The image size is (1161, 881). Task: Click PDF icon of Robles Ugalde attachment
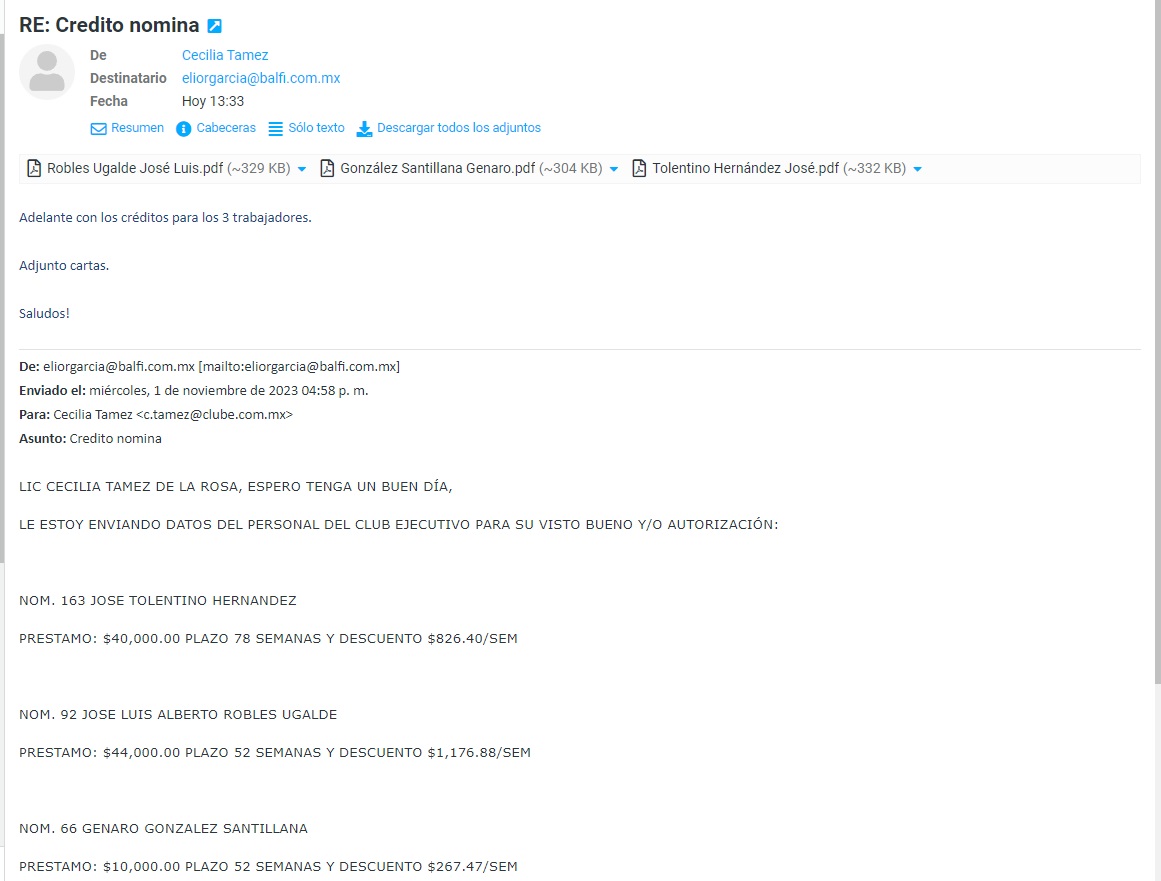tap(34, 168)
